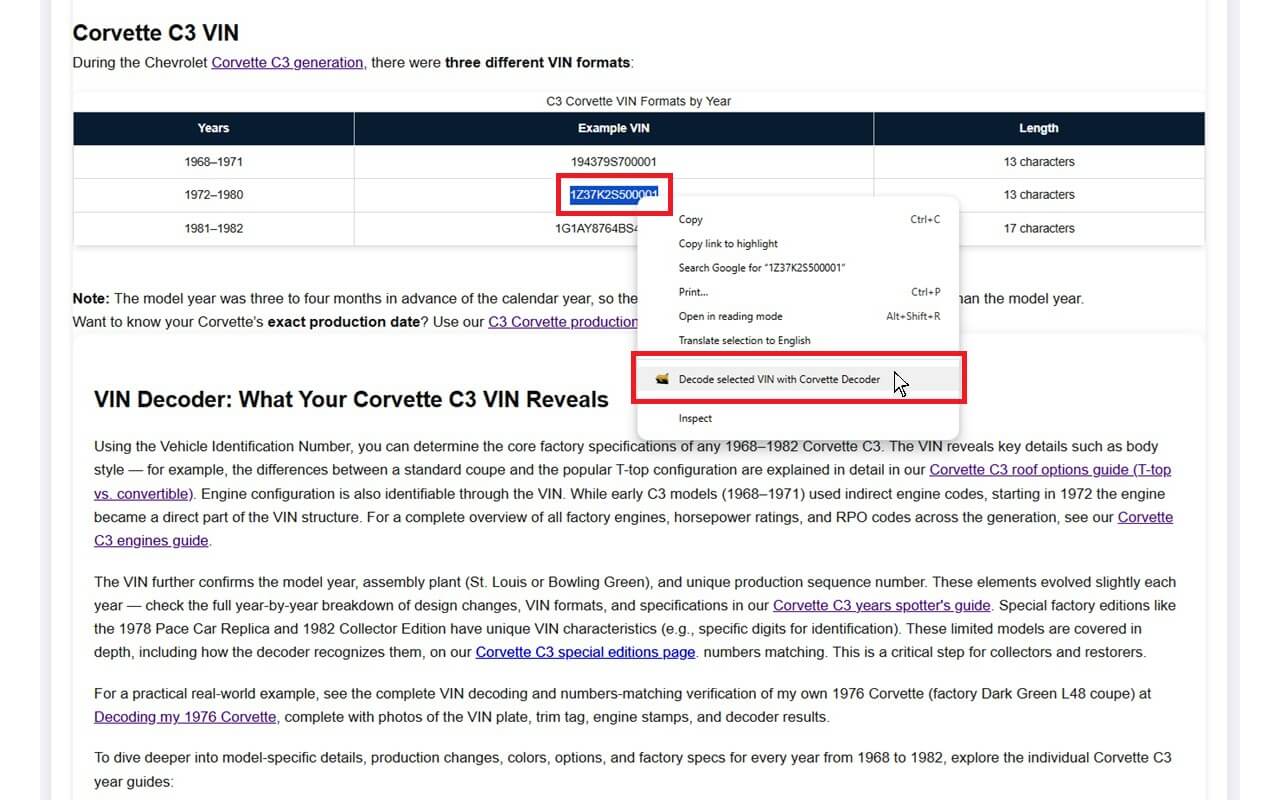Click the partially hidden VIN 1G1AY8764BS4
The image size is (1280, 800).
click(596, 228)
